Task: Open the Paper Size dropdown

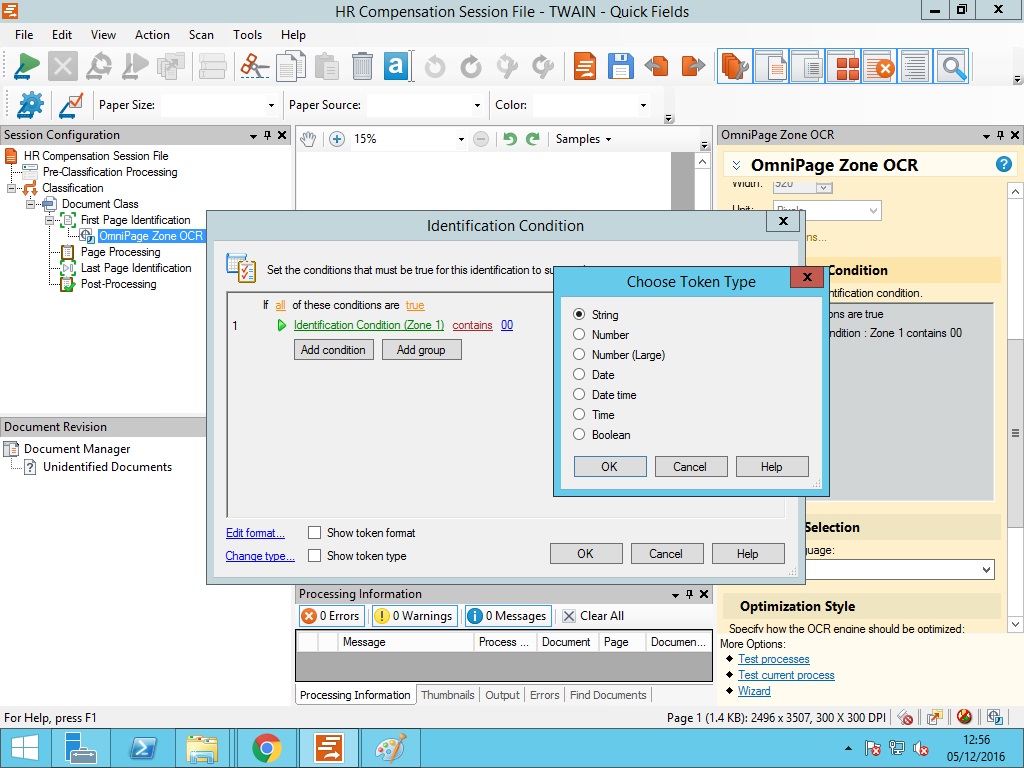Action: 270,105
